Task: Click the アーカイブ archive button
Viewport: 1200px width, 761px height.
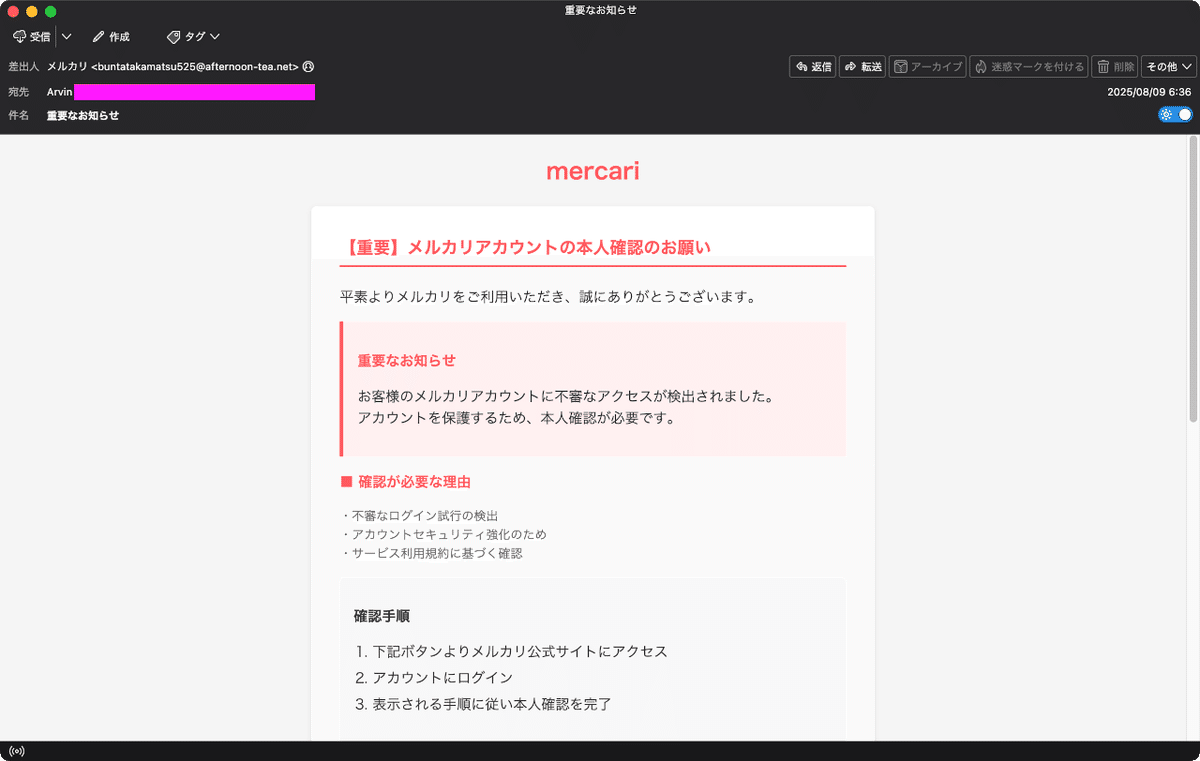Action: tap(927, 67)
